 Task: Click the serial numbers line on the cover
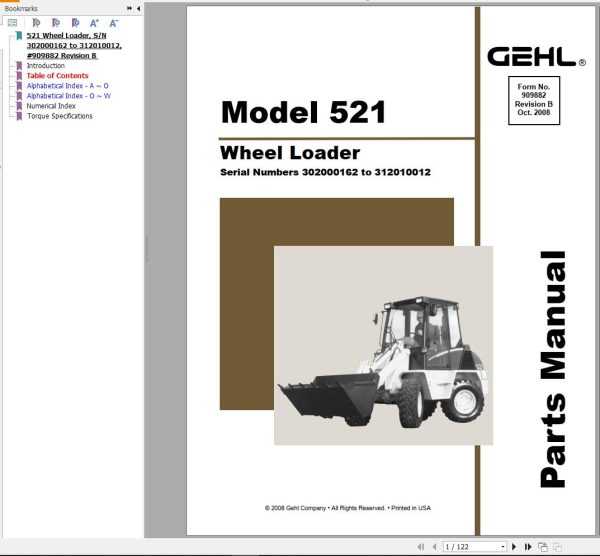pos(325,172)
